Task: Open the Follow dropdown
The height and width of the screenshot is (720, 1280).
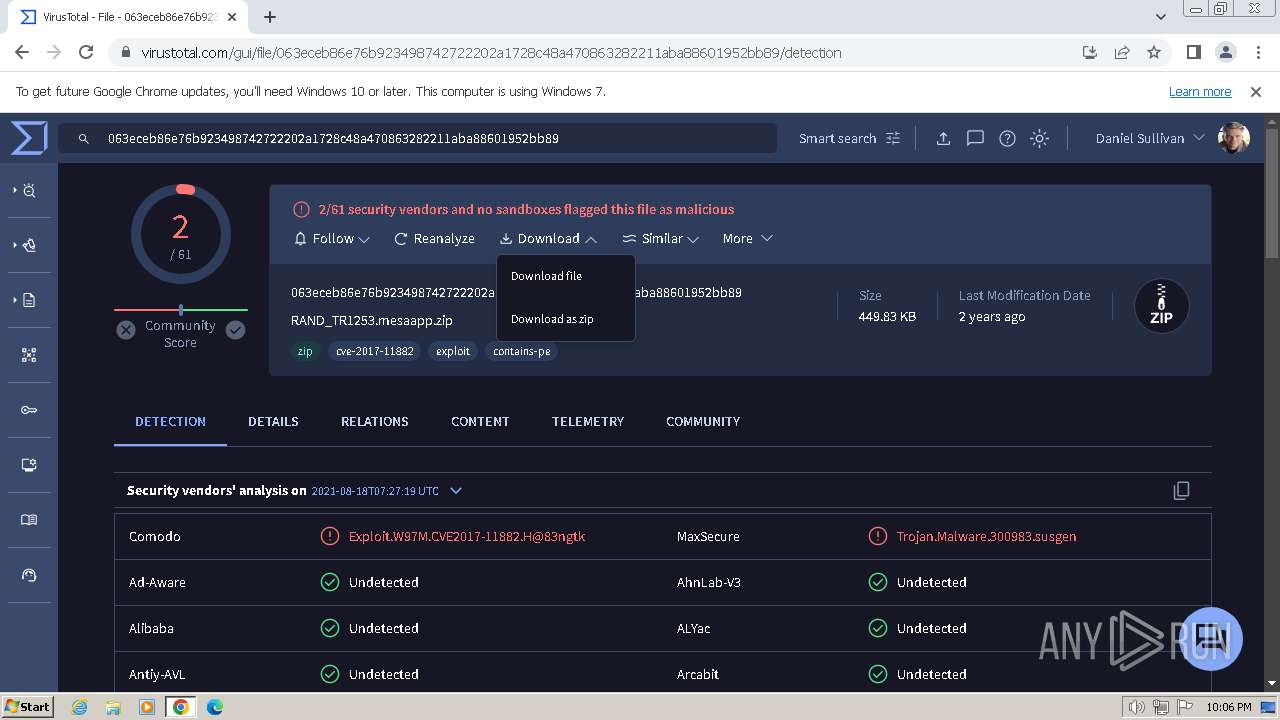Action: click(332, 239)
